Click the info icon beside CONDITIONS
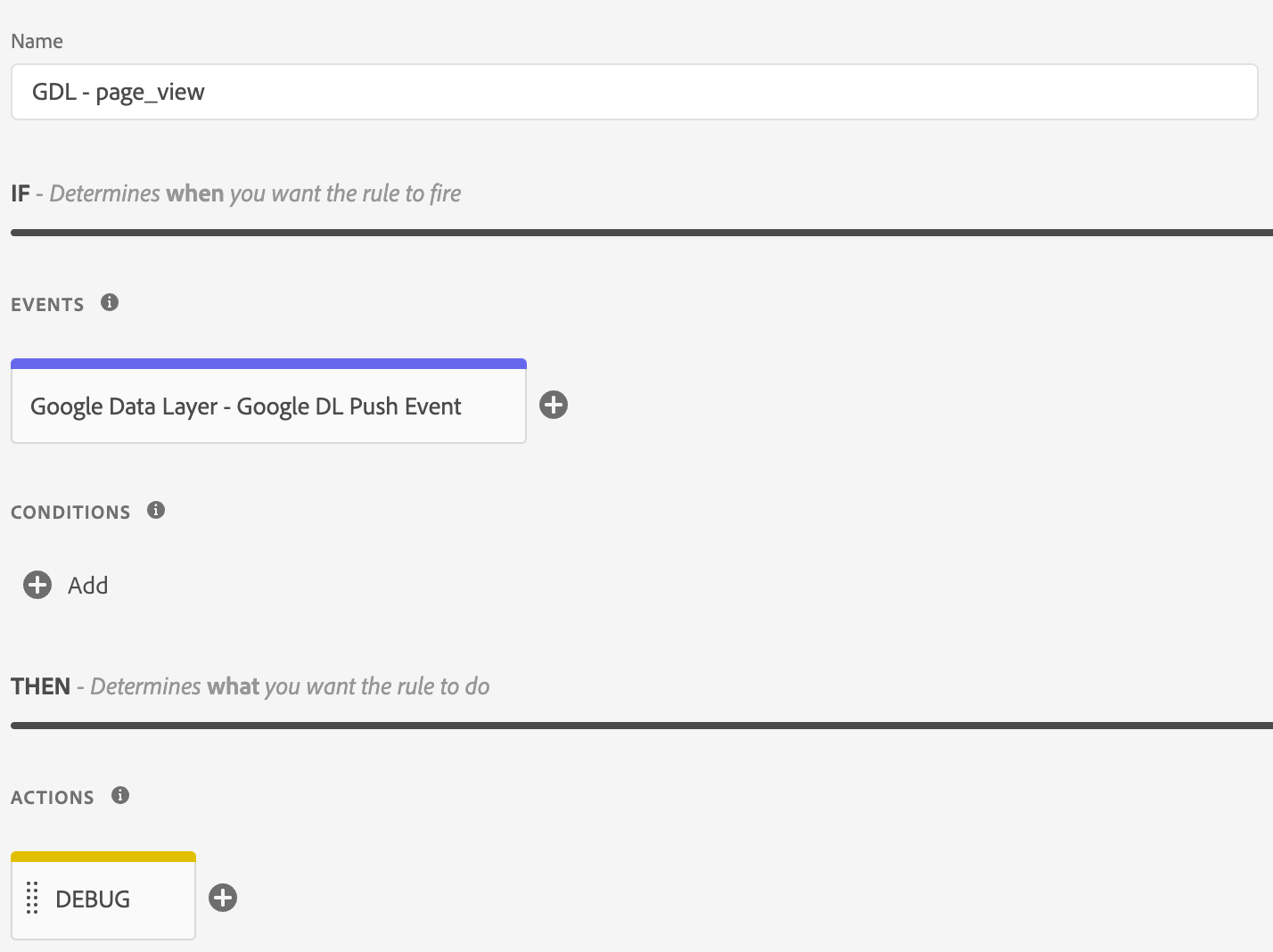This screenshot has height=952, width=1273. pyautogui.click(x=156, y=510)
